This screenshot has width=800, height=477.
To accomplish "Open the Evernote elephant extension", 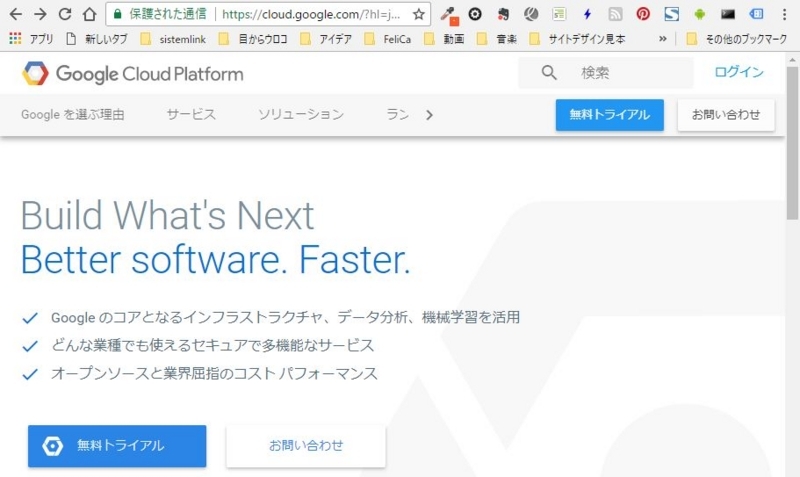I will click(503, 14).
